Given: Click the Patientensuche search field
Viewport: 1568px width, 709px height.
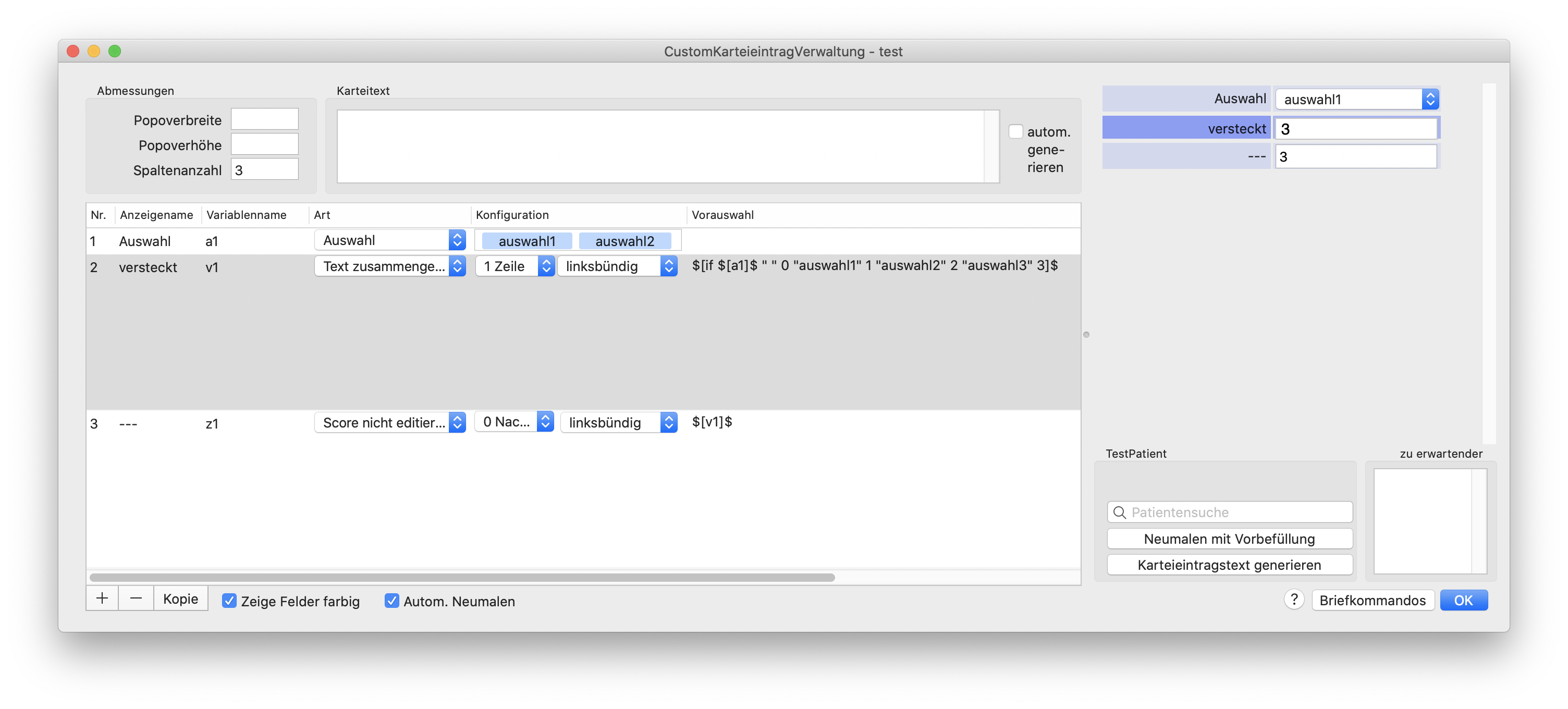Looking at the screenshot, I should 1230,512.
